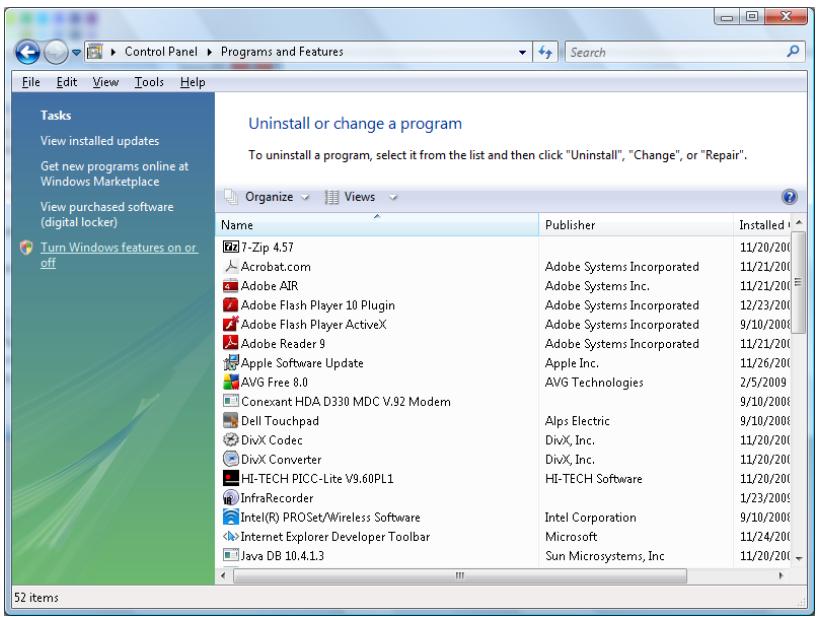Click the DivX Converter icon
This screenshot has height=617, width=817.
(230, 459)
